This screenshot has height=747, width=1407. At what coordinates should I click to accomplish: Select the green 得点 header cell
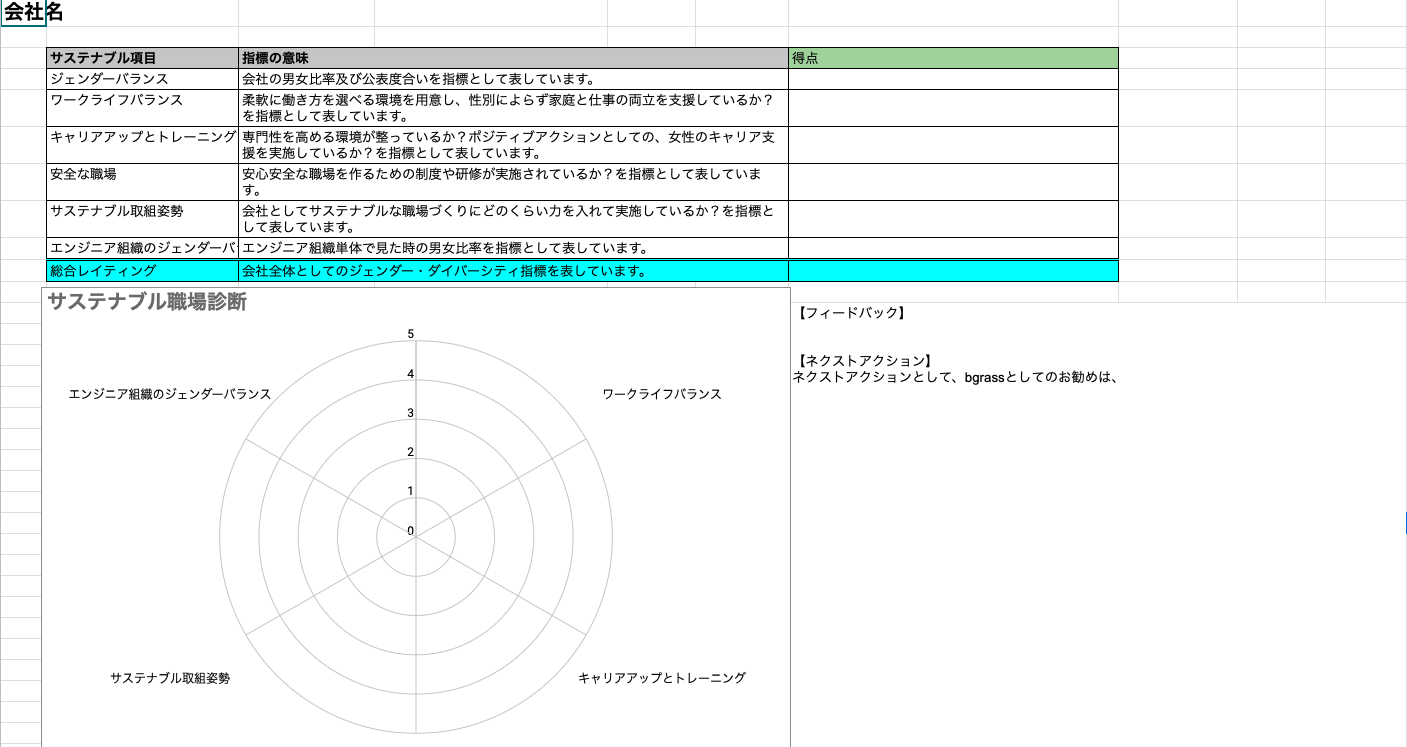click(x=953, y=58)
